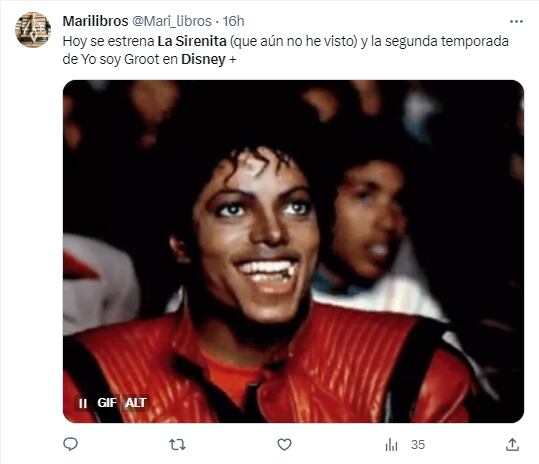Click the GIF label badge
539x464 pixels.
(x=107, y=402)
